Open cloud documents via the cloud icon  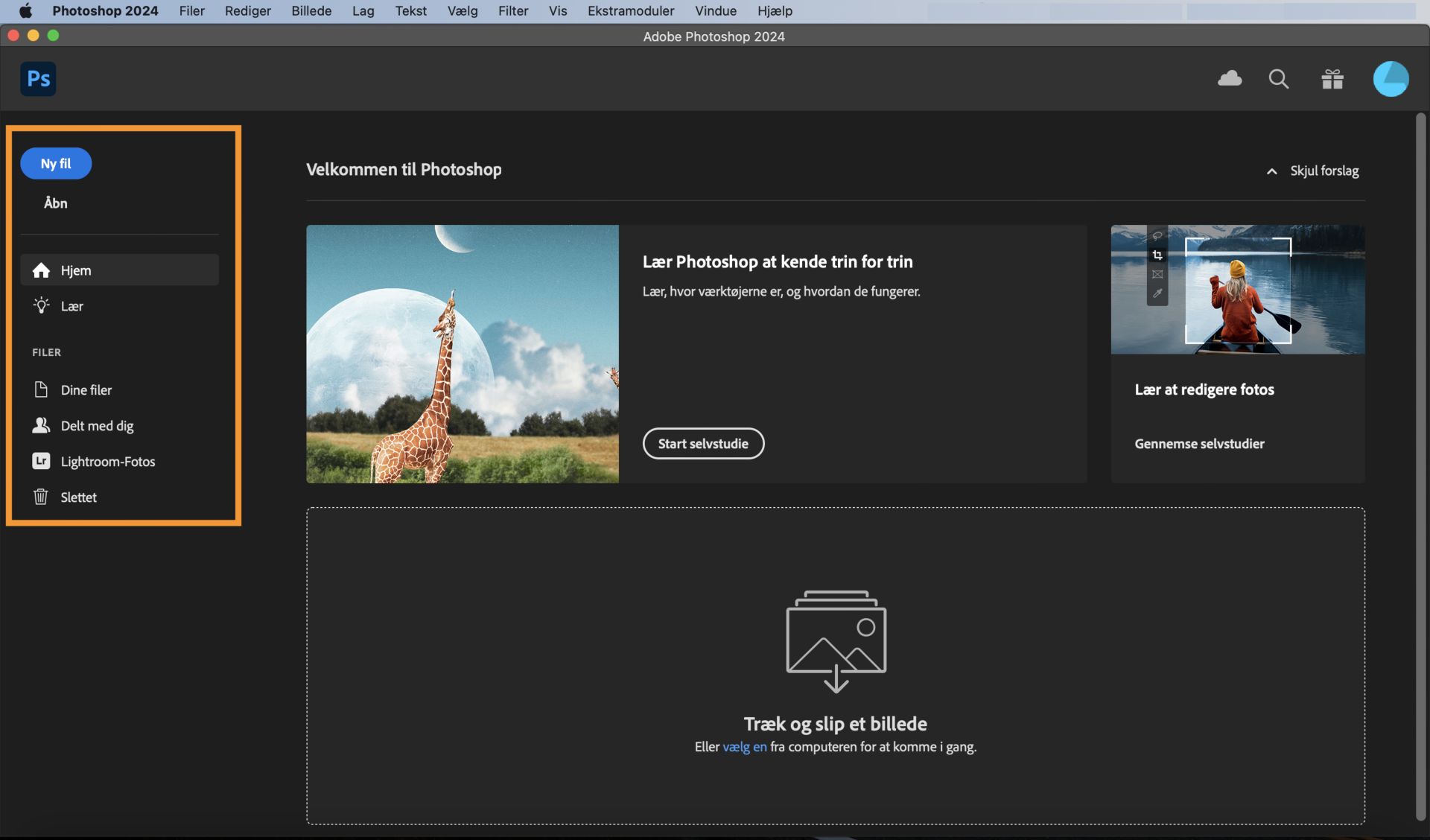[1230, 78]
